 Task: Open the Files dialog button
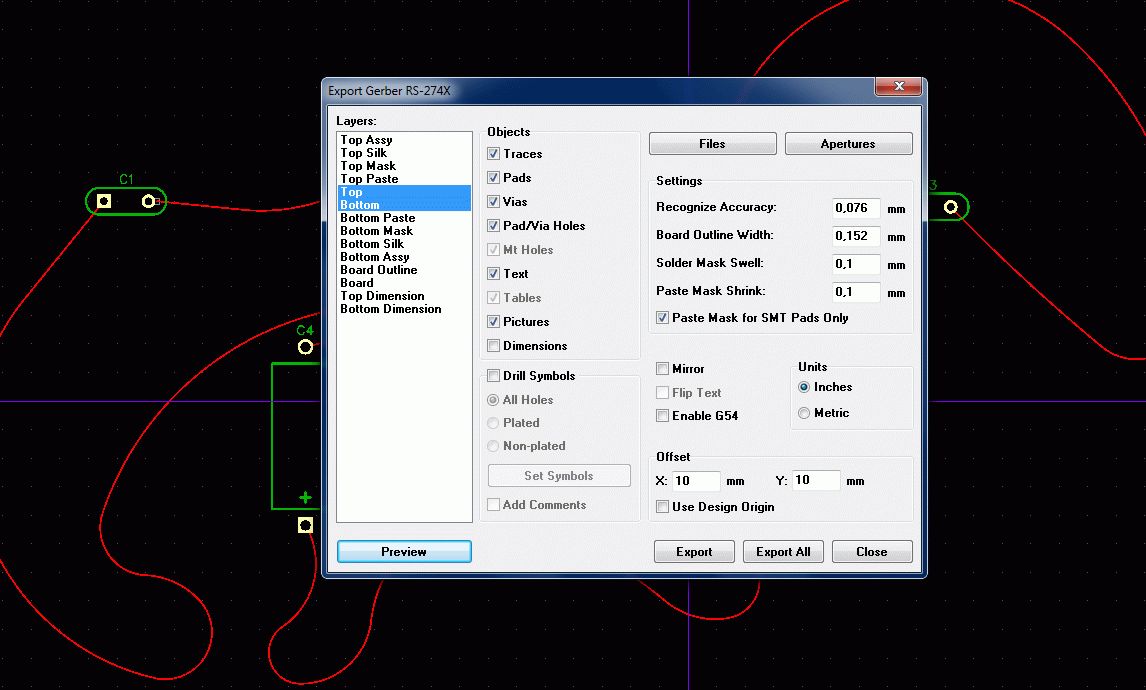[x=712, y=144]
